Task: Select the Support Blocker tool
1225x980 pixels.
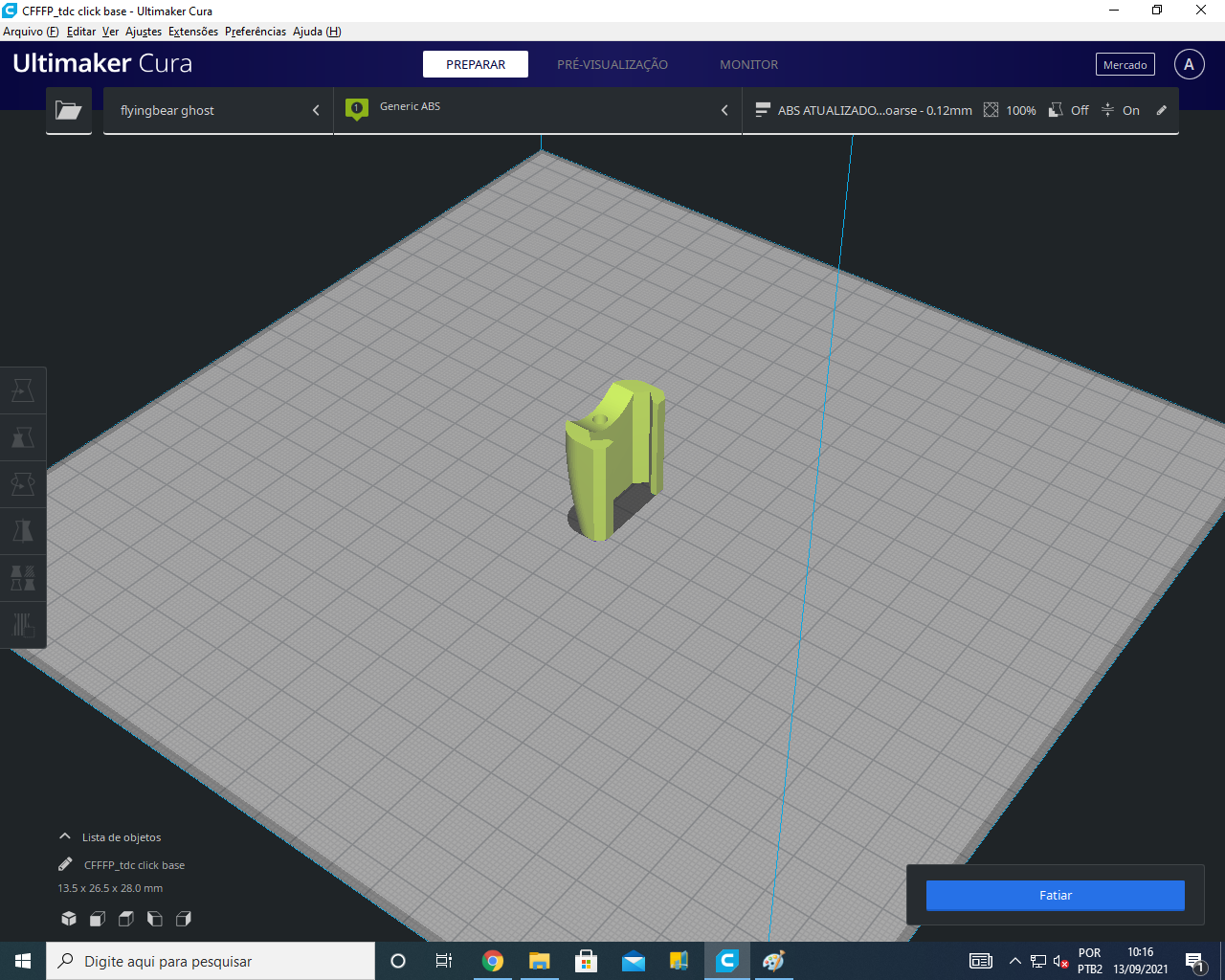Action: click(23, 624)
